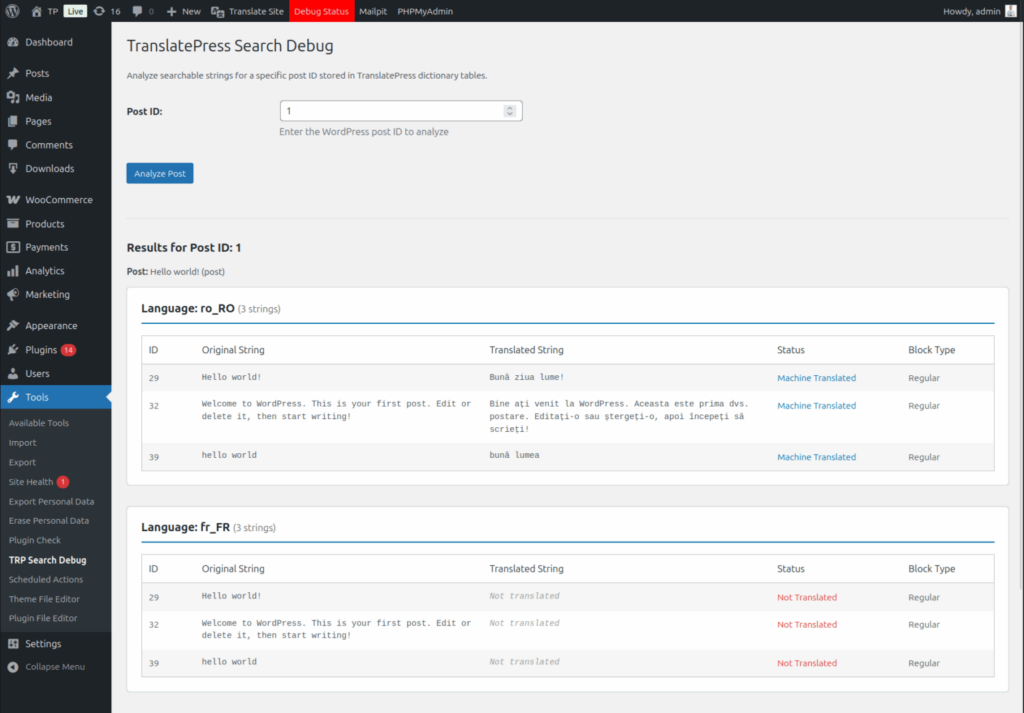Open the WordPress logo menu in admin bar

(x=11, y=11)
